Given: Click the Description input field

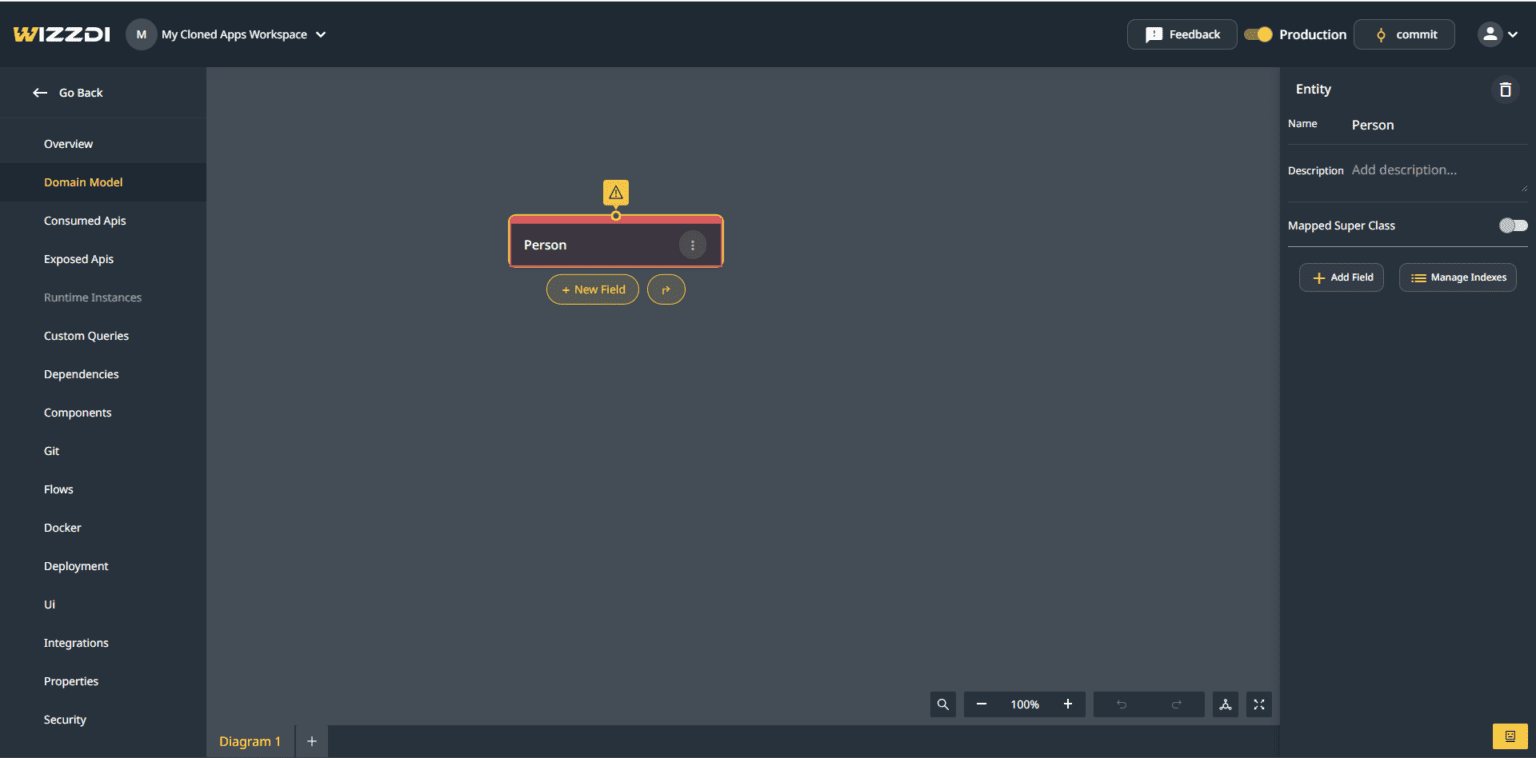Looking at the screenshot, I should [x=1436, y=171].
